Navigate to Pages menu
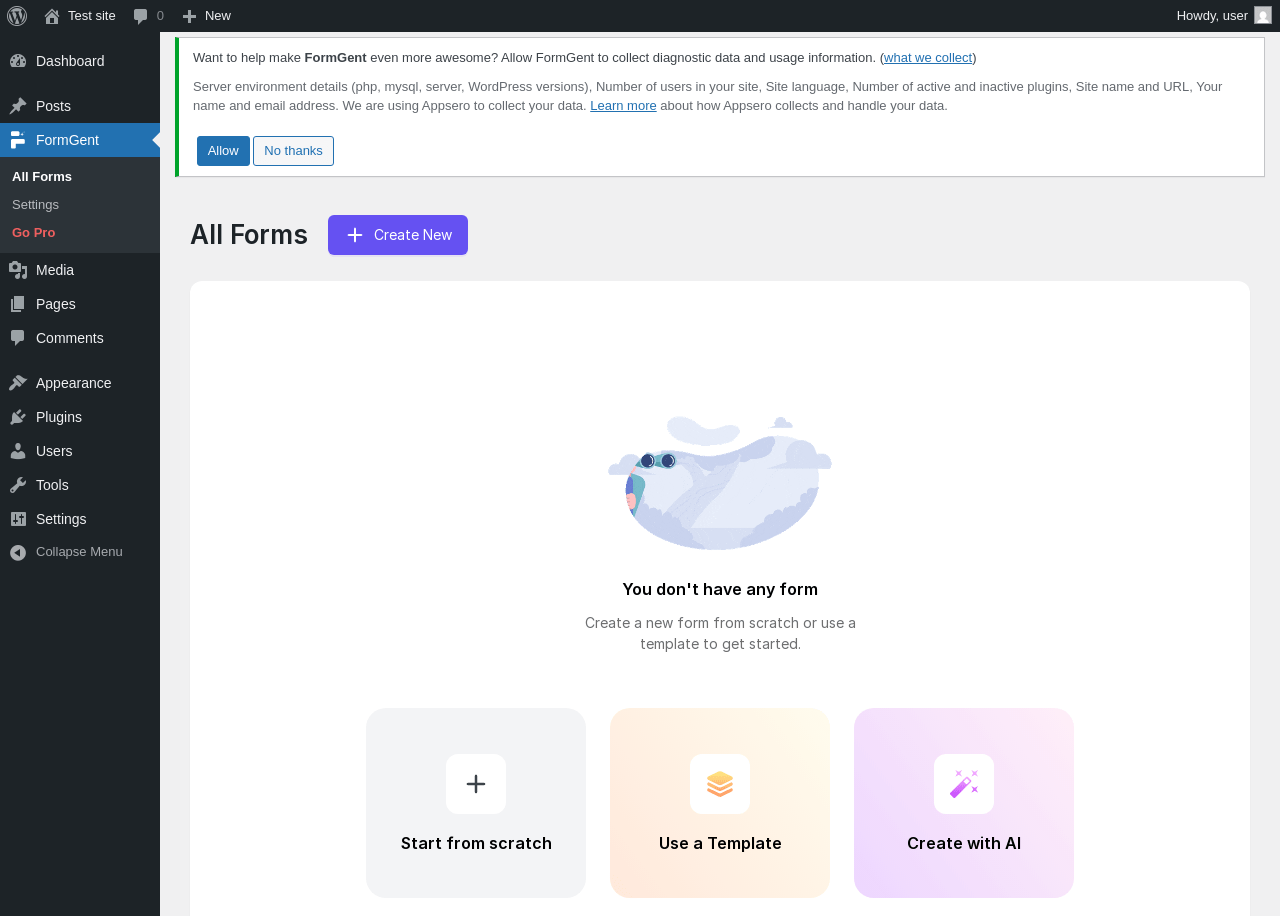Viewport: 1280px width, 916px height. 80,304
